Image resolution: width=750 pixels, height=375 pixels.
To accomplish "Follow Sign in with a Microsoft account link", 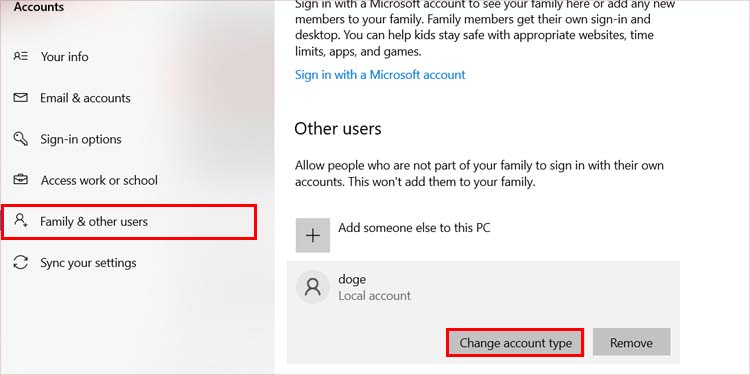I will [380, 75].
